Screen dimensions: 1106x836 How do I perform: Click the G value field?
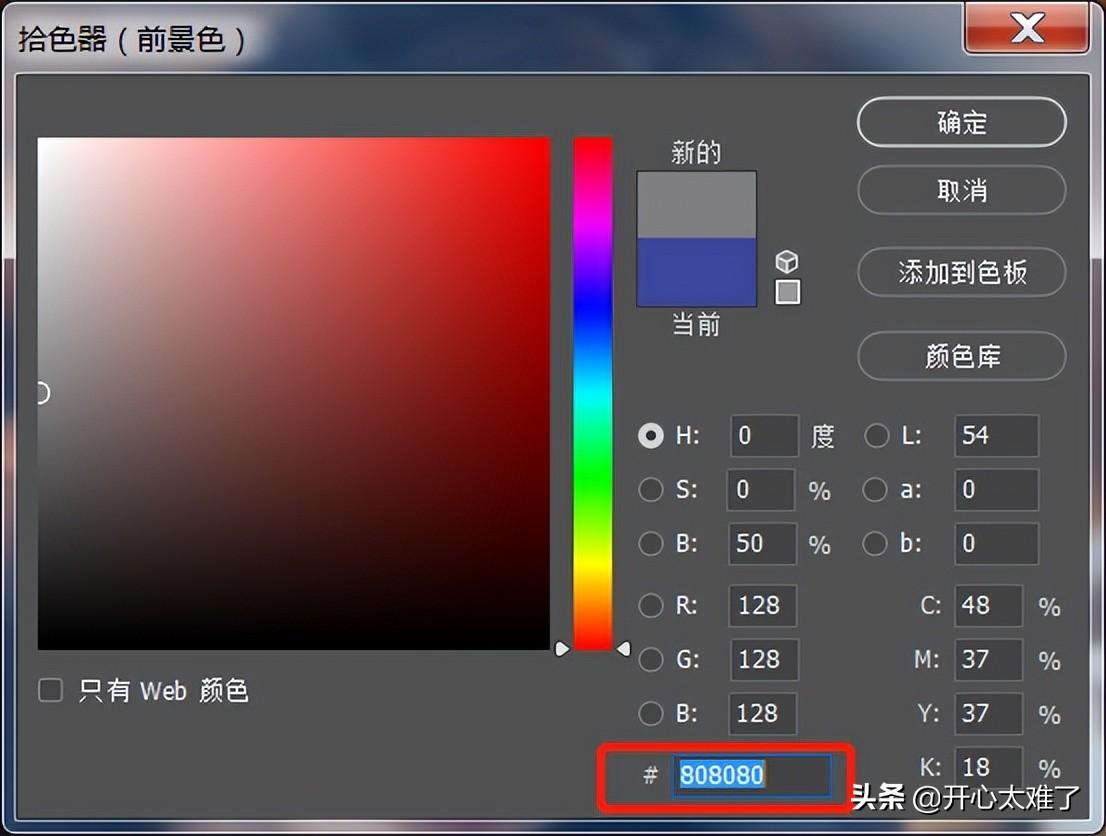[x=765, y=659]
